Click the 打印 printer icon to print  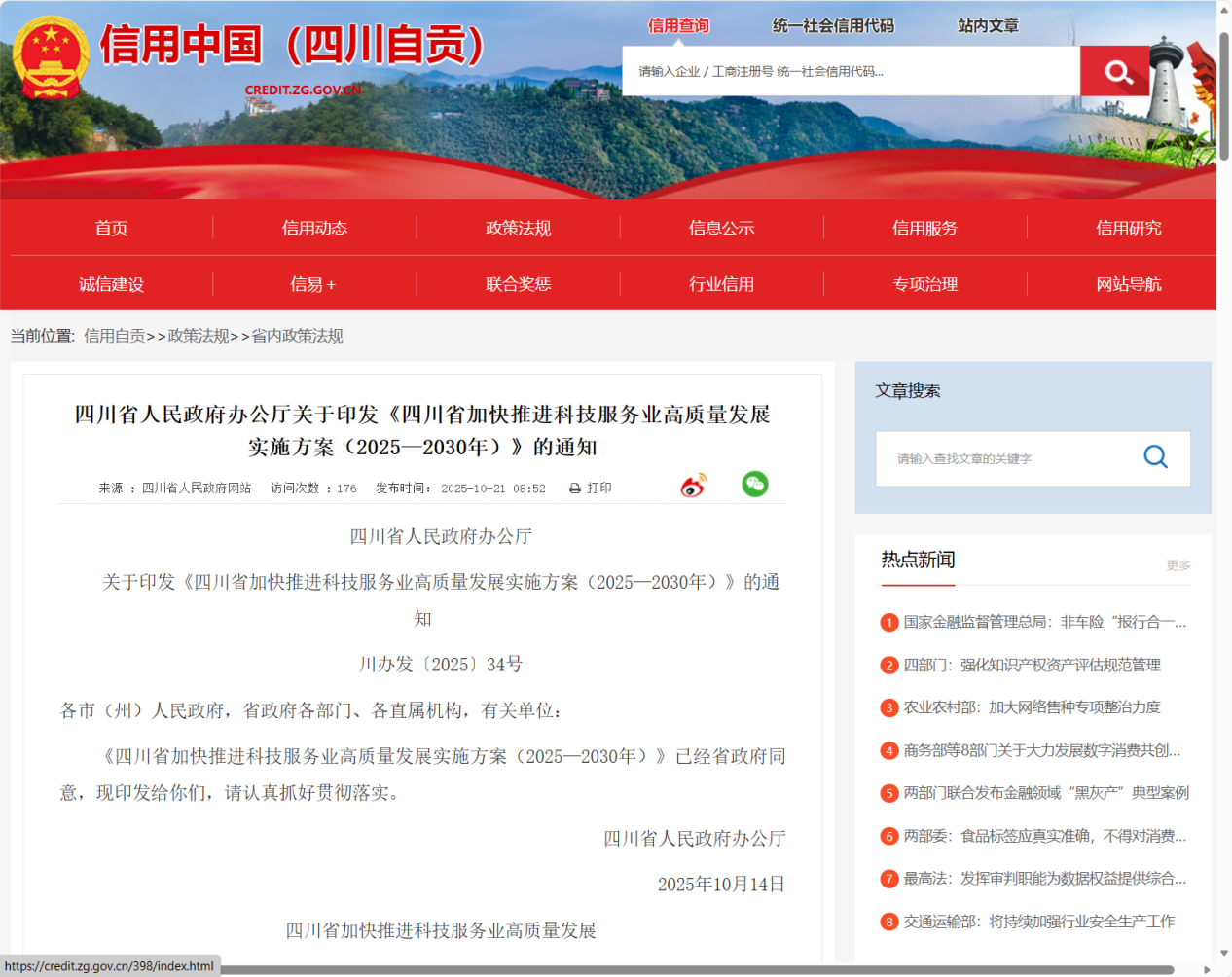tap(577, 488)
